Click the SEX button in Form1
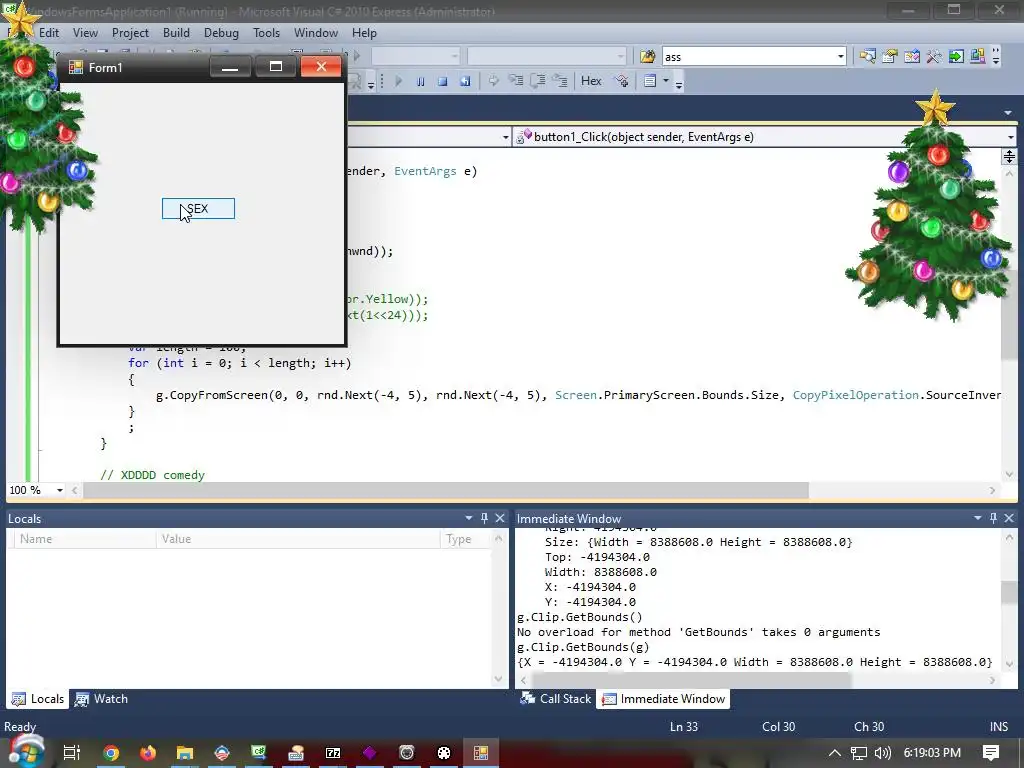Screen dimensions: 1024x768 [199, 209]
